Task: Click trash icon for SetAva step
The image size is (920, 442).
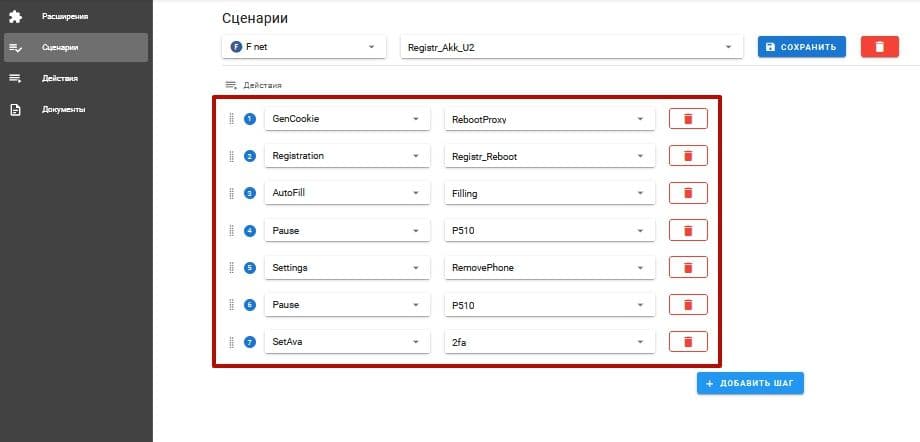Action: (x=687, y=342)
